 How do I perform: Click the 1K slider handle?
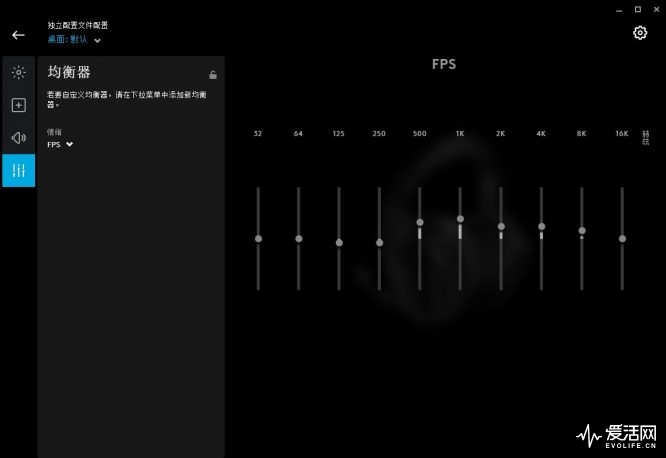460,219
